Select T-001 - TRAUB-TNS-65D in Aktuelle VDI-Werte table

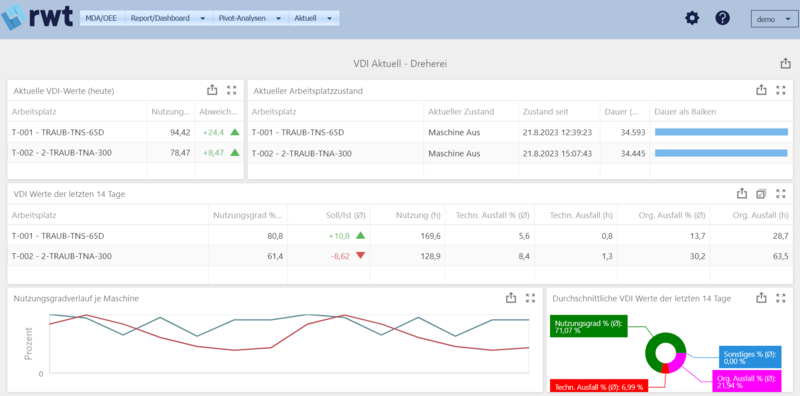click(x=58, y=132)
